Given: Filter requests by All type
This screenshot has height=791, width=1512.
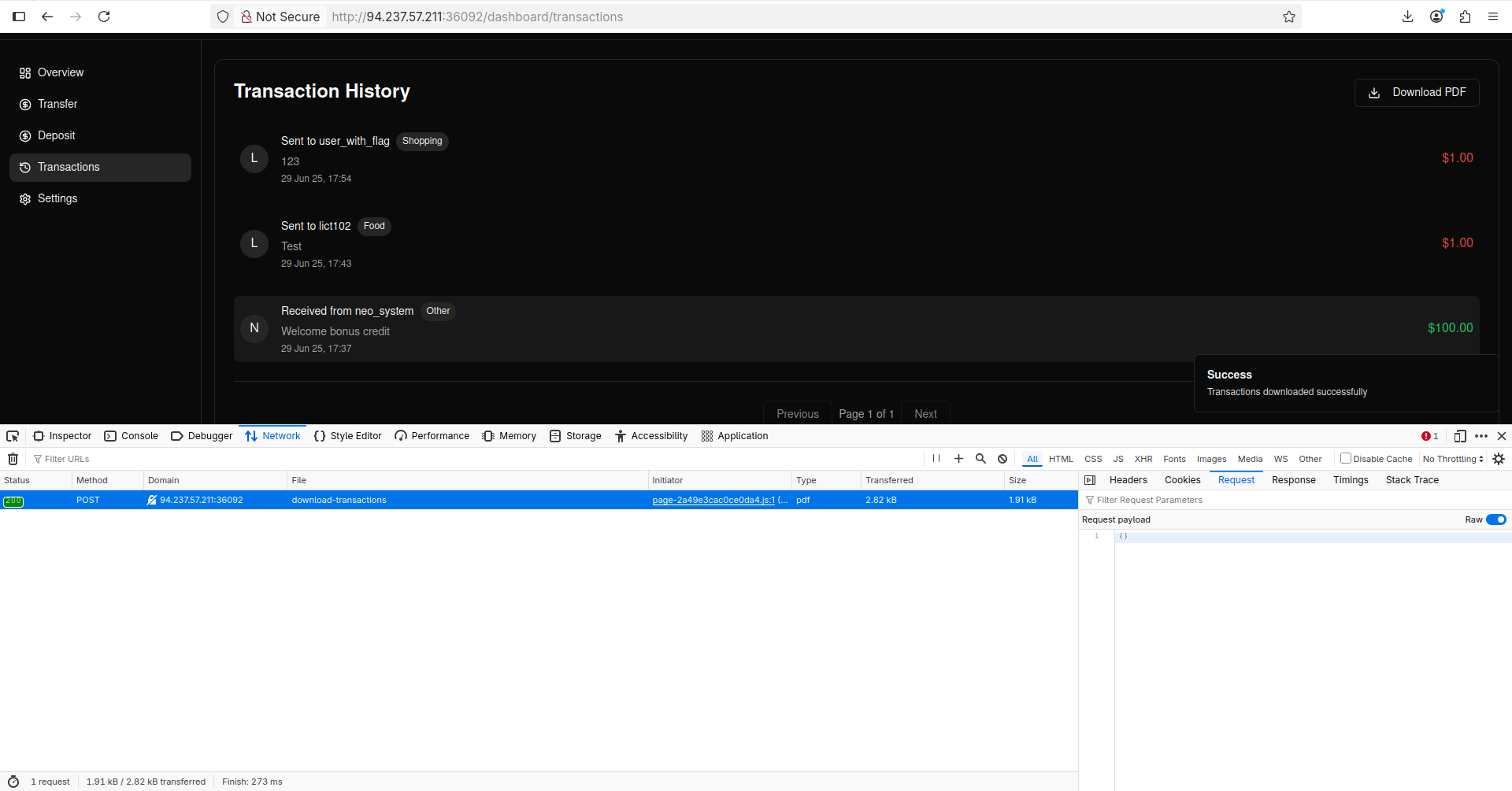Looking at the screenshot, I should coord(1032,459).
